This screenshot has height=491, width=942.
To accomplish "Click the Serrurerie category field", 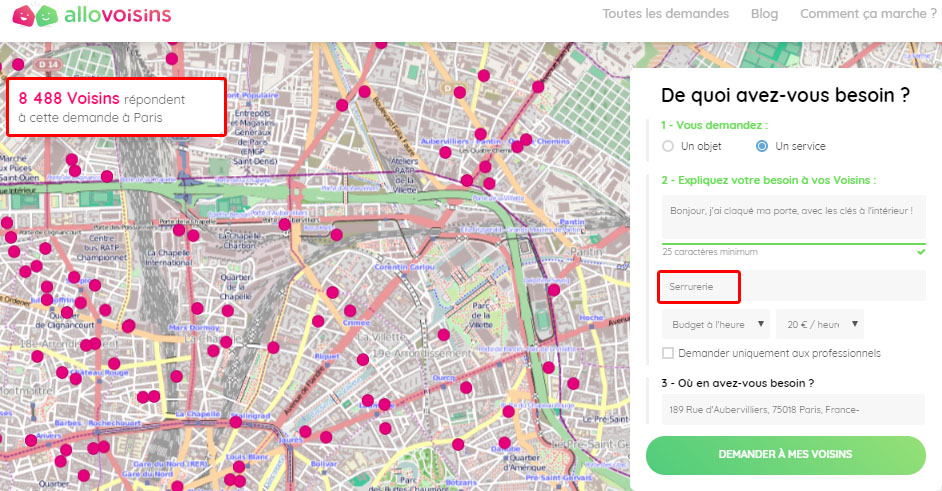I will click(698, 287).
